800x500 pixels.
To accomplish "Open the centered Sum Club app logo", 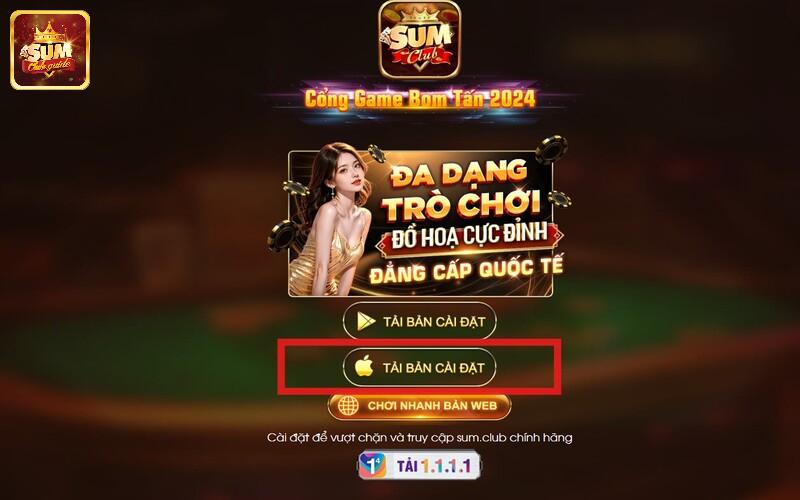I will click(x=419, y=39).
